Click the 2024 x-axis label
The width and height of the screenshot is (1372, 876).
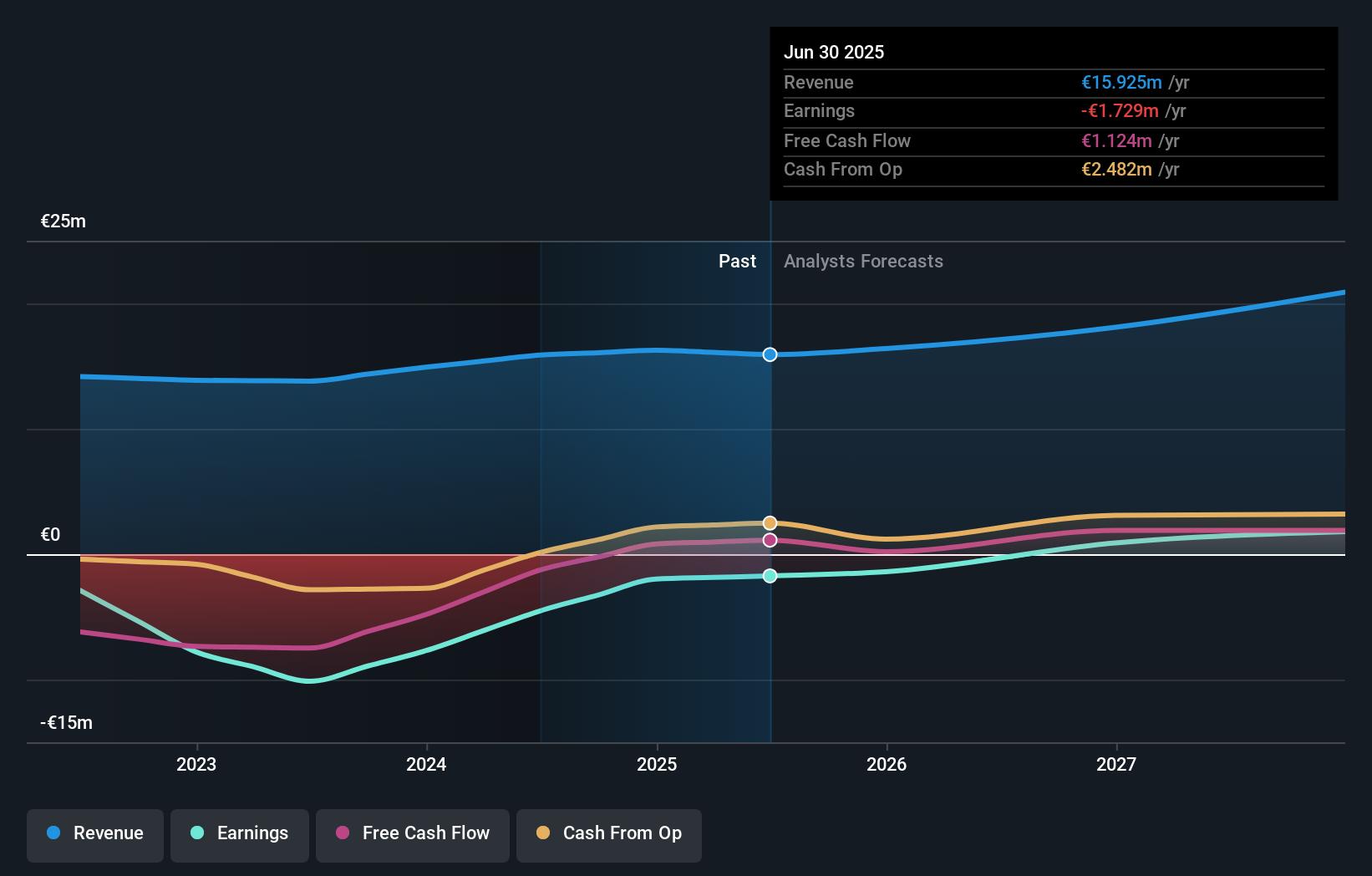pyautogui.click(x=426, y=764)
